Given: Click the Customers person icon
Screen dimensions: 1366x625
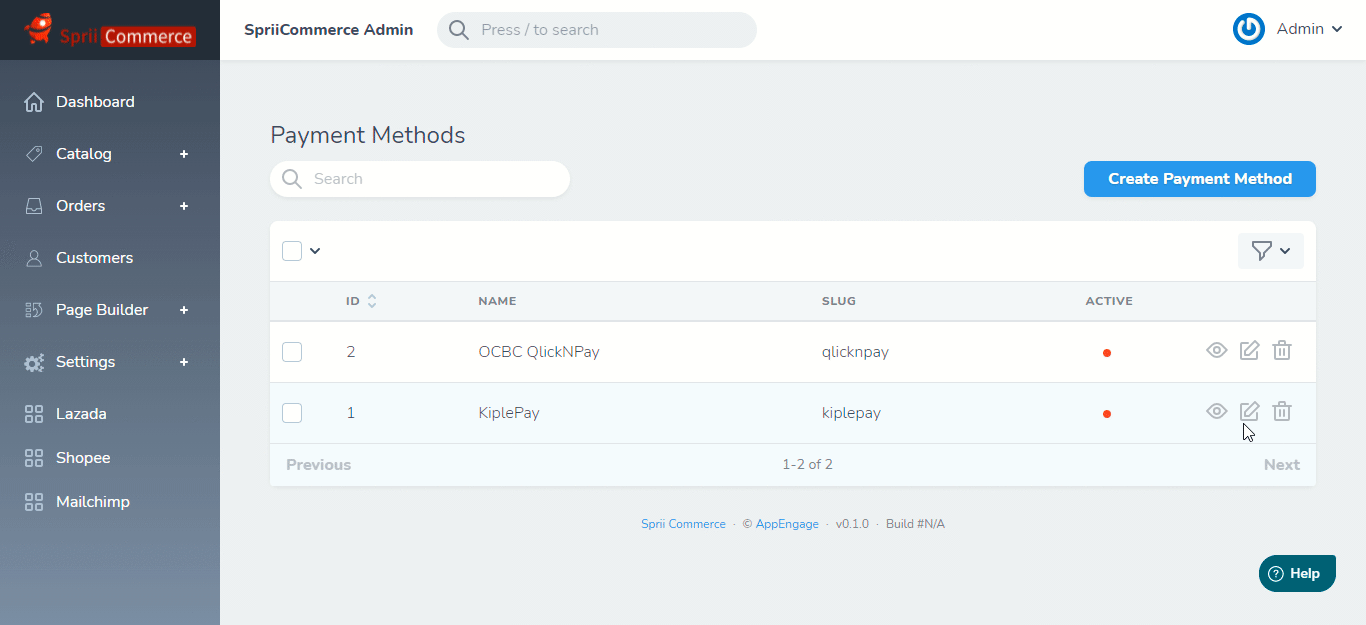Looking at the screenshot, I should point(34,258).
